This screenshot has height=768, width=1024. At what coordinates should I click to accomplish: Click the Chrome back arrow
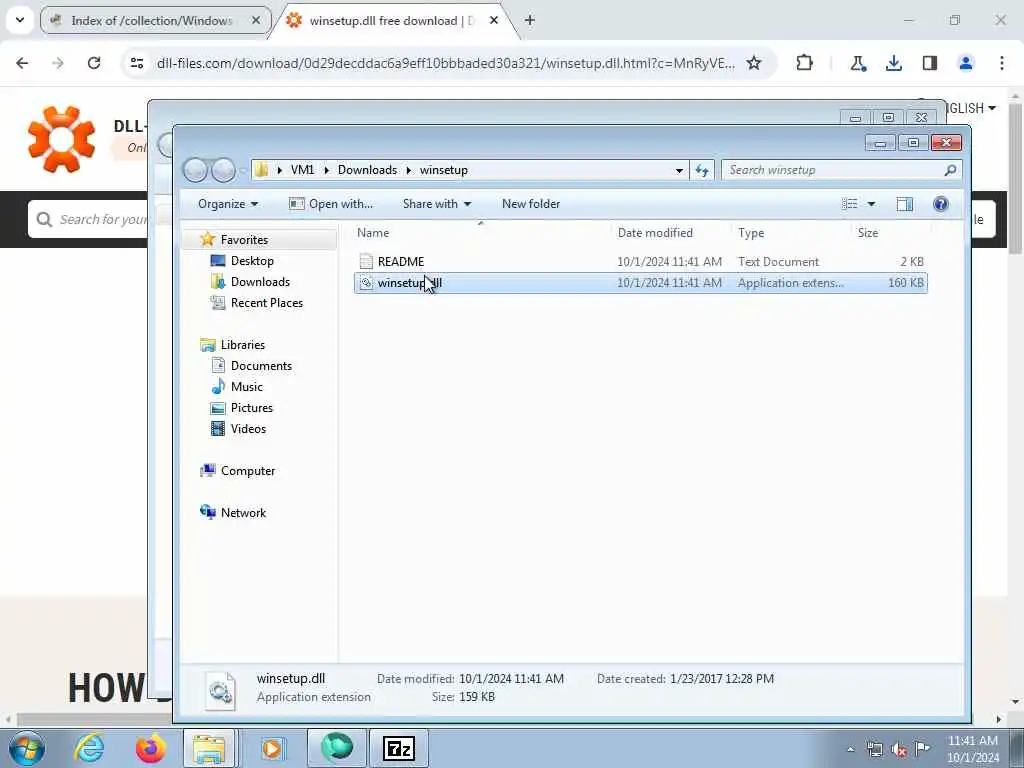[x=22, y=63]
